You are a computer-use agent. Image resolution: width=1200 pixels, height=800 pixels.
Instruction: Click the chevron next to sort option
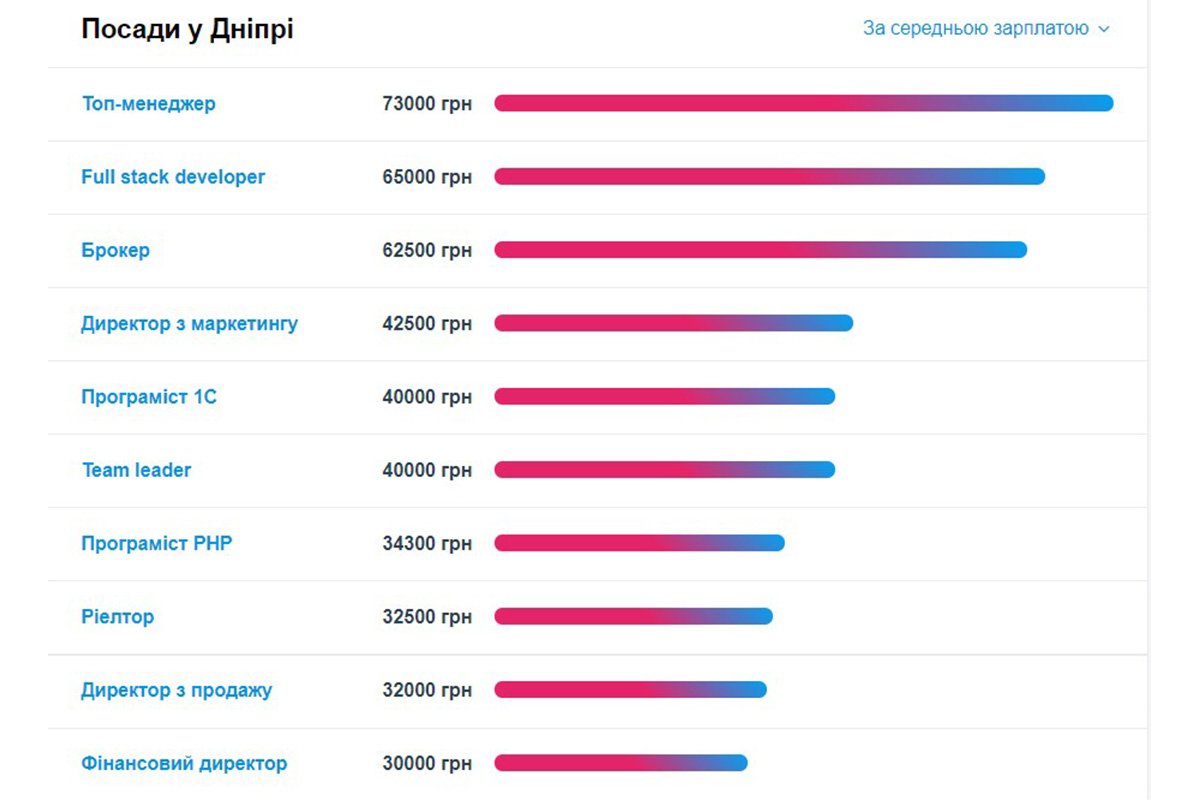pyautogui.click(x=1104, y=30)
